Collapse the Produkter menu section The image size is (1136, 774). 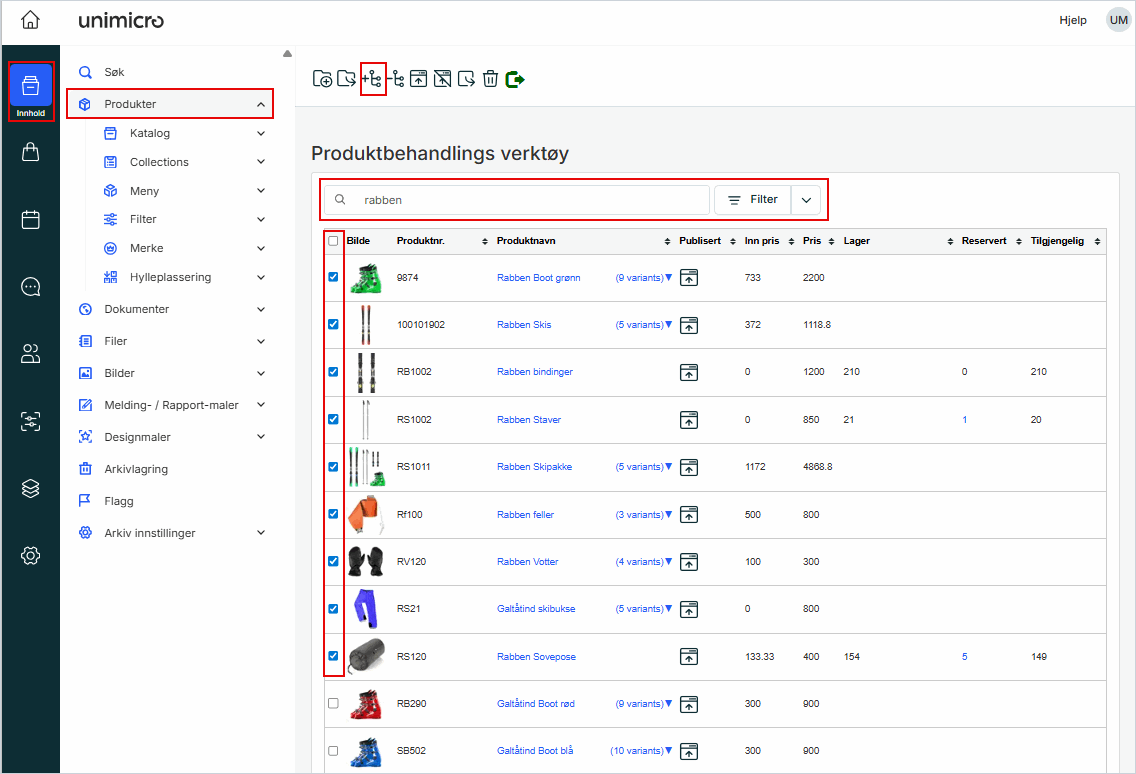[x=261, y=104]
